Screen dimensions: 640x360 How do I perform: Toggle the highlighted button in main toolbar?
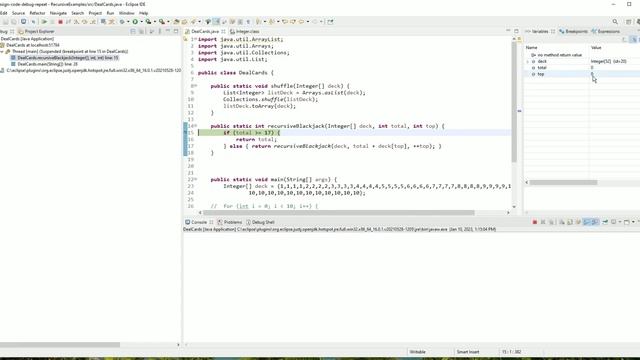point(216,22)
